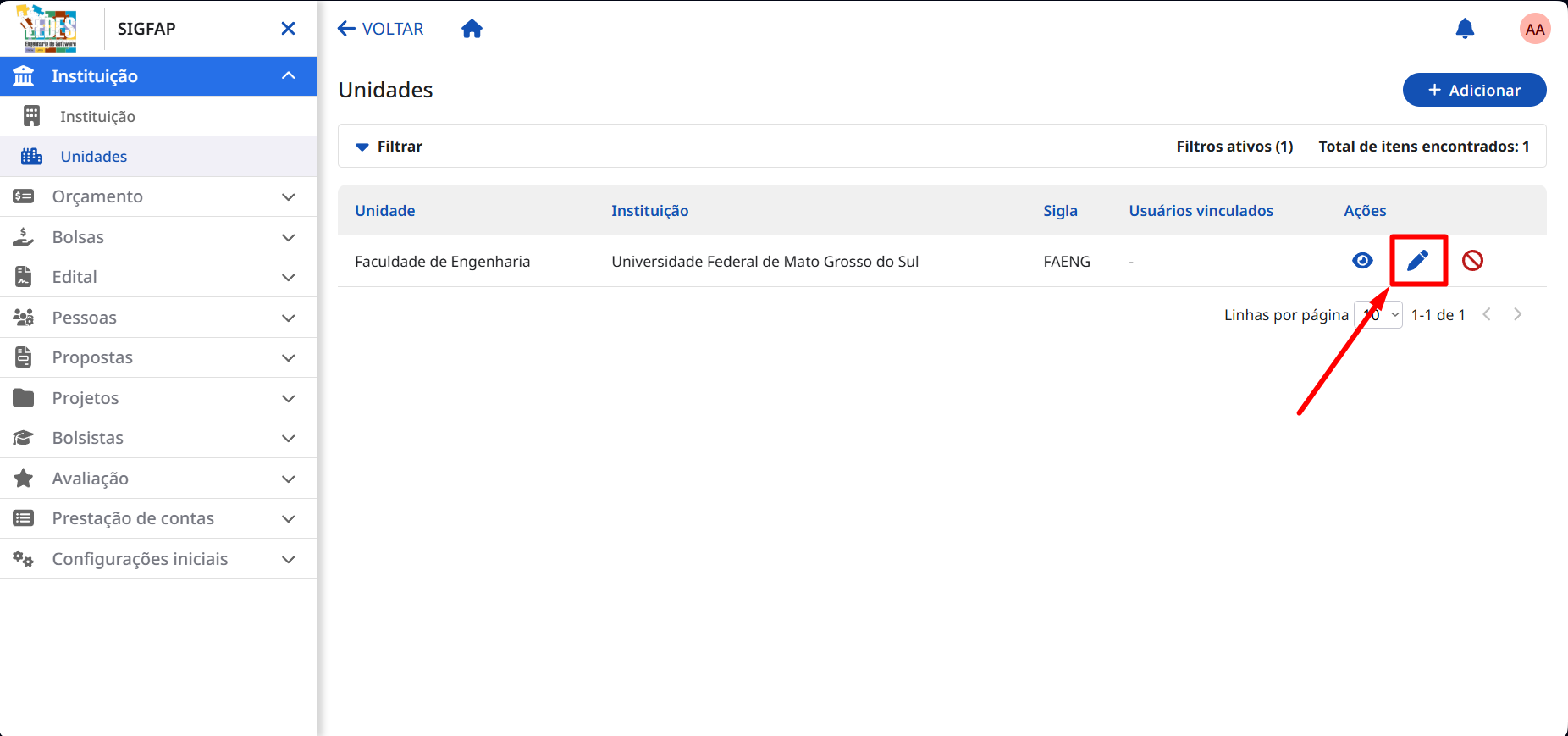Click the SIGFAP title in the sidebar
1568x736 pixels.
click(x=146, y=29)
